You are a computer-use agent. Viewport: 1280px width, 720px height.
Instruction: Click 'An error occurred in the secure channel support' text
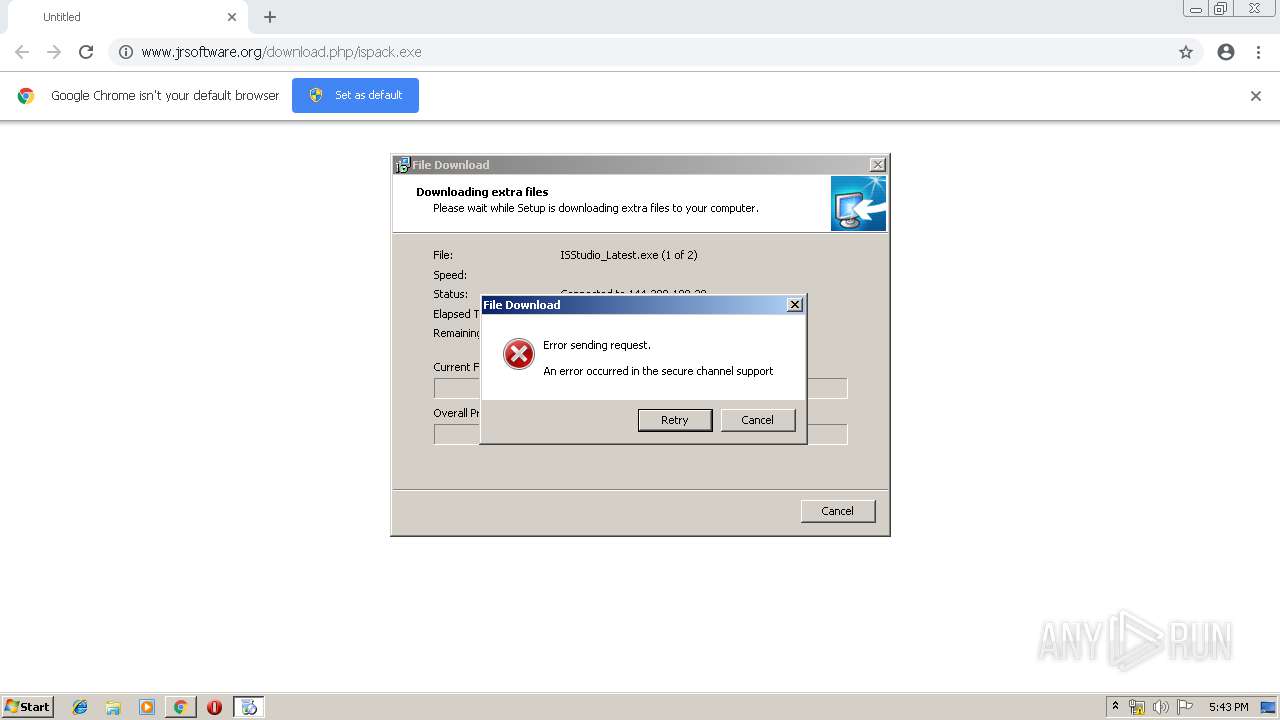(x=658, y=371)
